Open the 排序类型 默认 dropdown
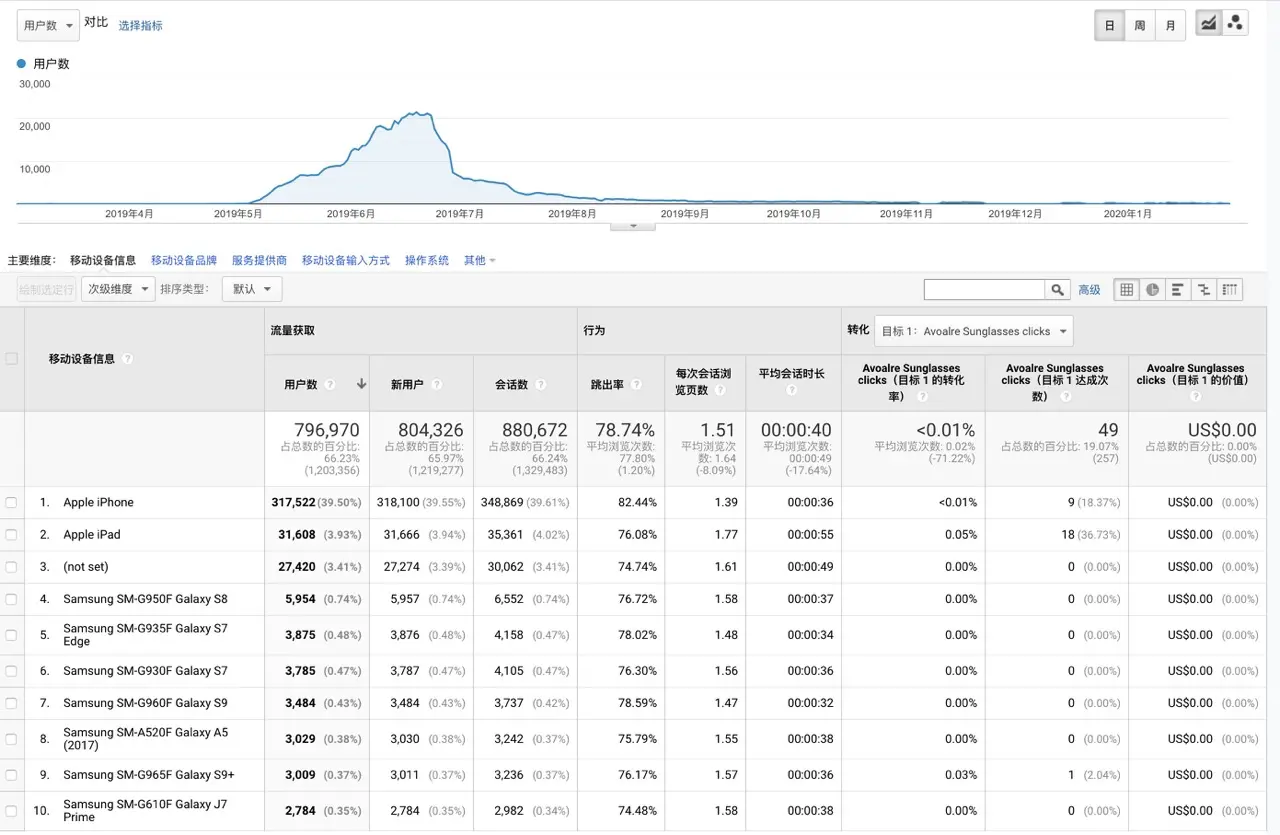The height and width of the screenshot is (835, 1280). [x=252, y=289]
